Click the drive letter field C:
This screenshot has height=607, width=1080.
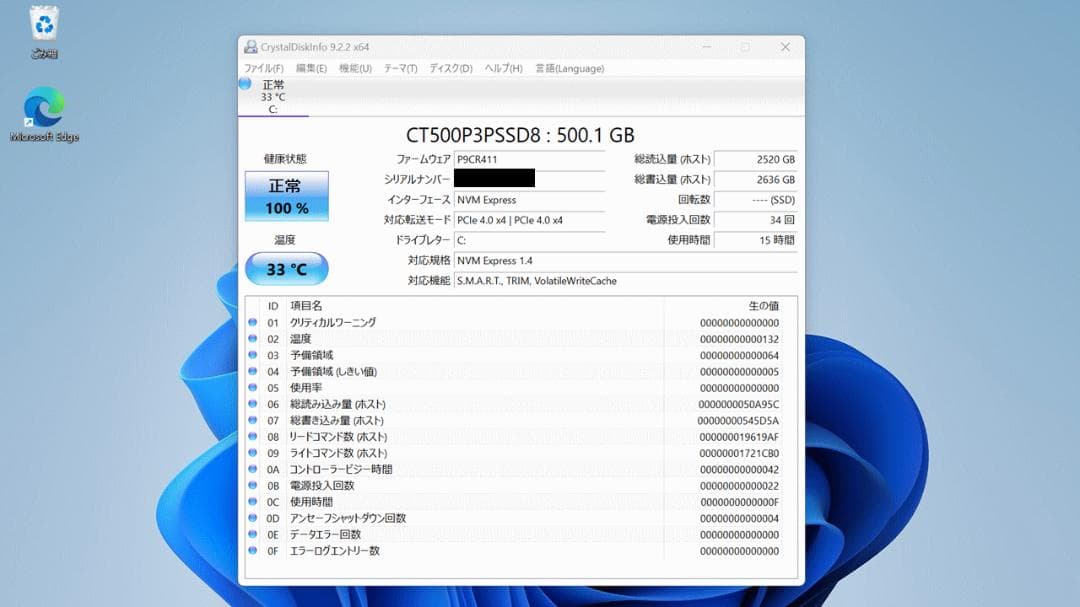[529, 240]
